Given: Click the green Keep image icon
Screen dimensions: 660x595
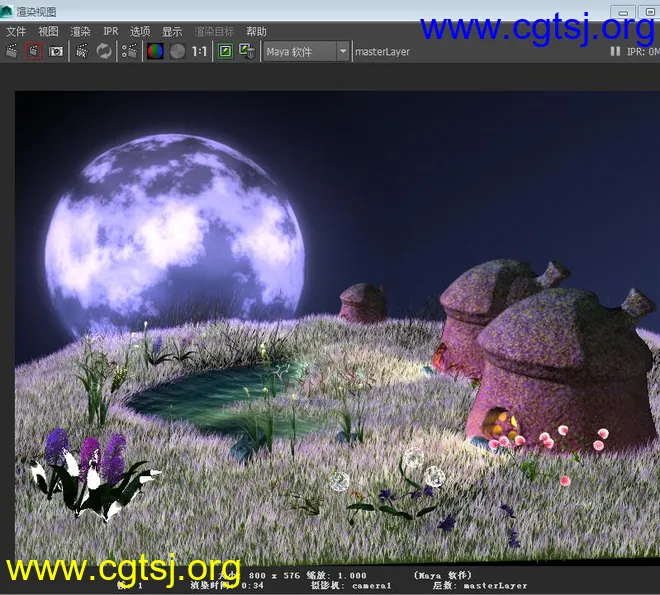Looking at the screenshot, I should pyautogui.click(x=226, y=51).
